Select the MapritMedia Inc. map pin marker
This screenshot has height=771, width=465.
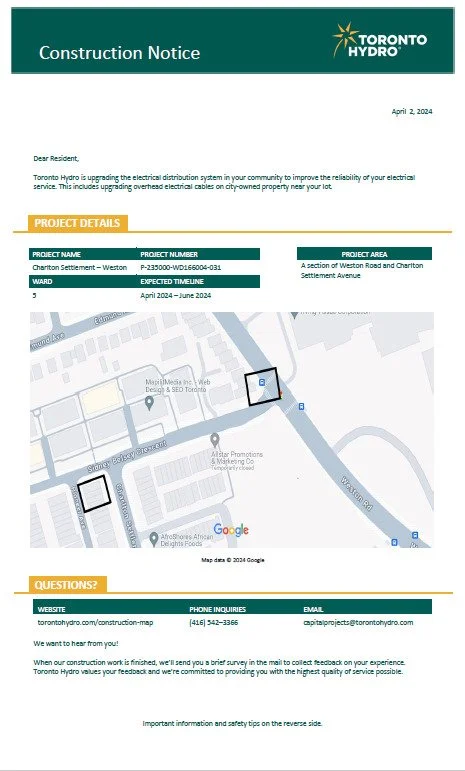149,404
